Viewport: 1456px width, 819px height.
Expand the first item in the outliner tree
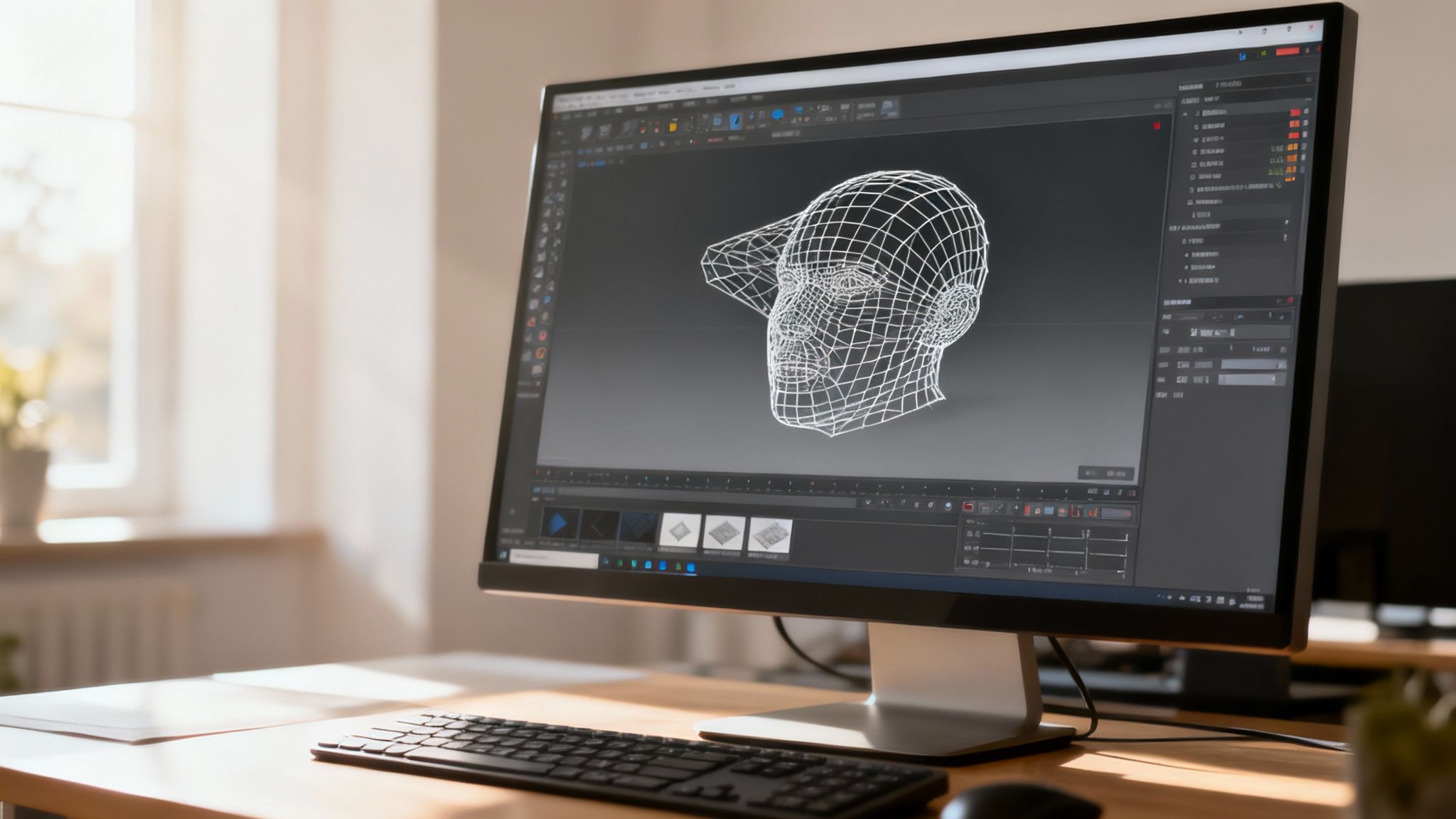pyautogui.click(x=1185, y=113)
